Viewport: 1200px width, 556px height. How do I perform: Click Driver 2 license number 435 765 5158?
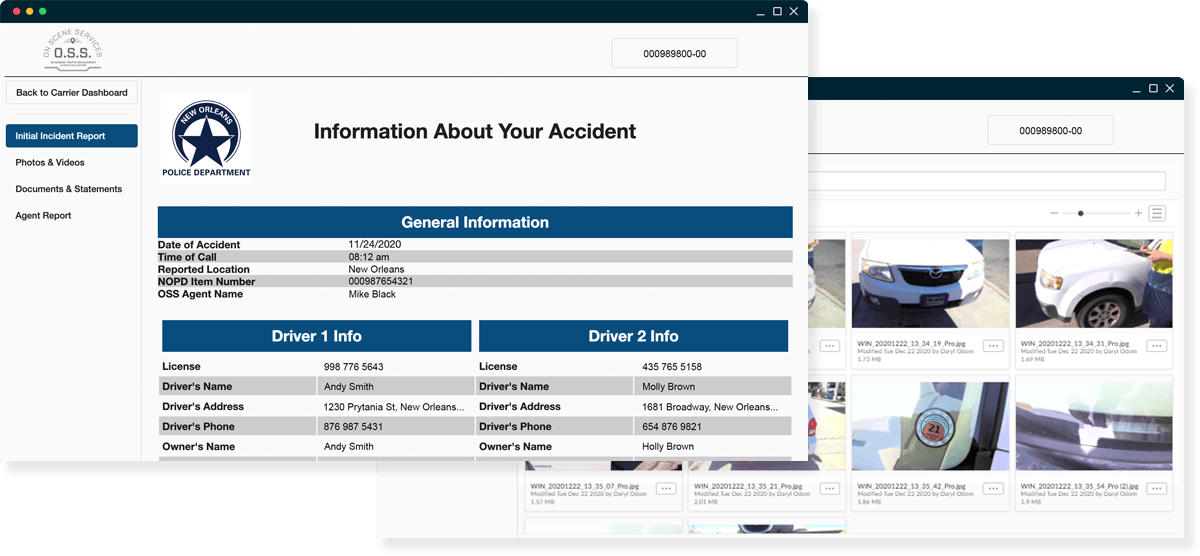672,367
